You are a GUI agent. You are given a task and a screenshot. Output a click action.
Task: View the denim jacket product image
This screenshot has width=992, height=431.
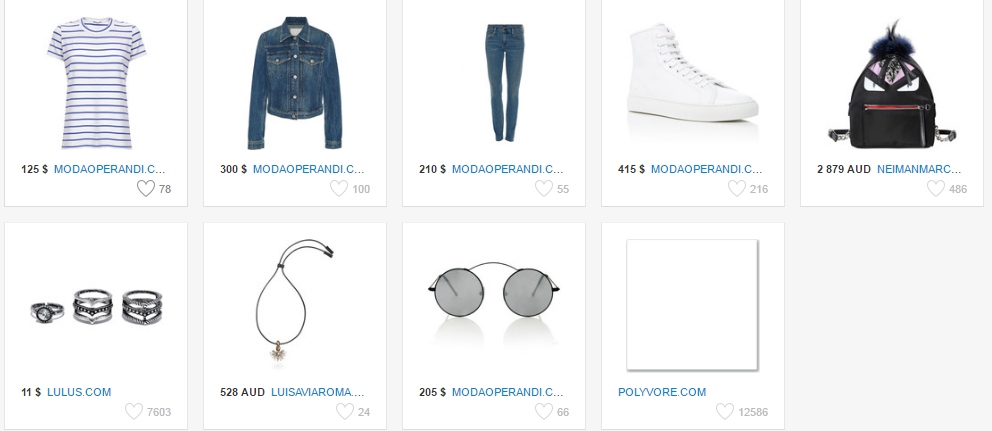[x=295, y=83]
